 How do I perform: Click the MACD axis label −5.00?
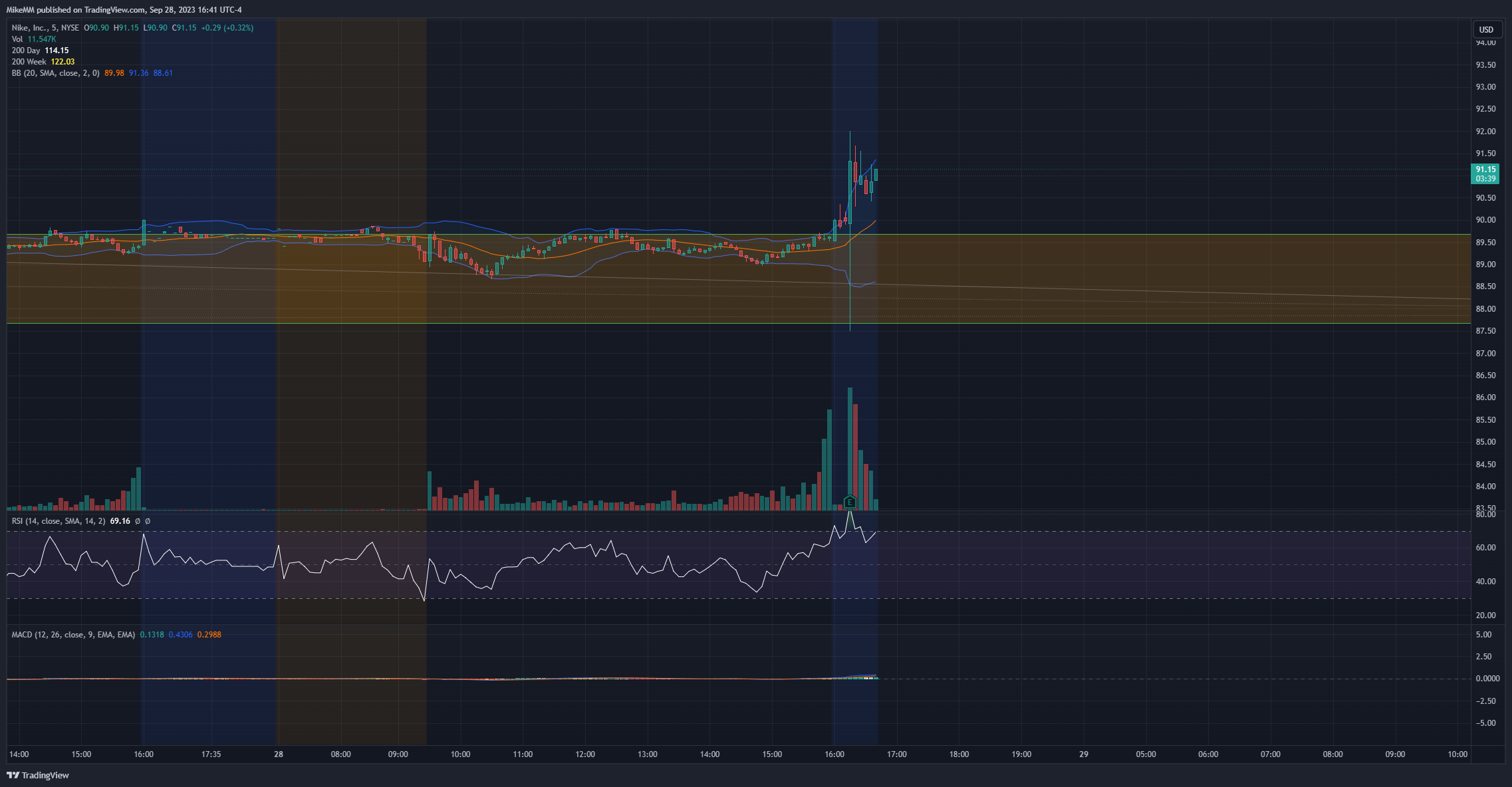1486,723
